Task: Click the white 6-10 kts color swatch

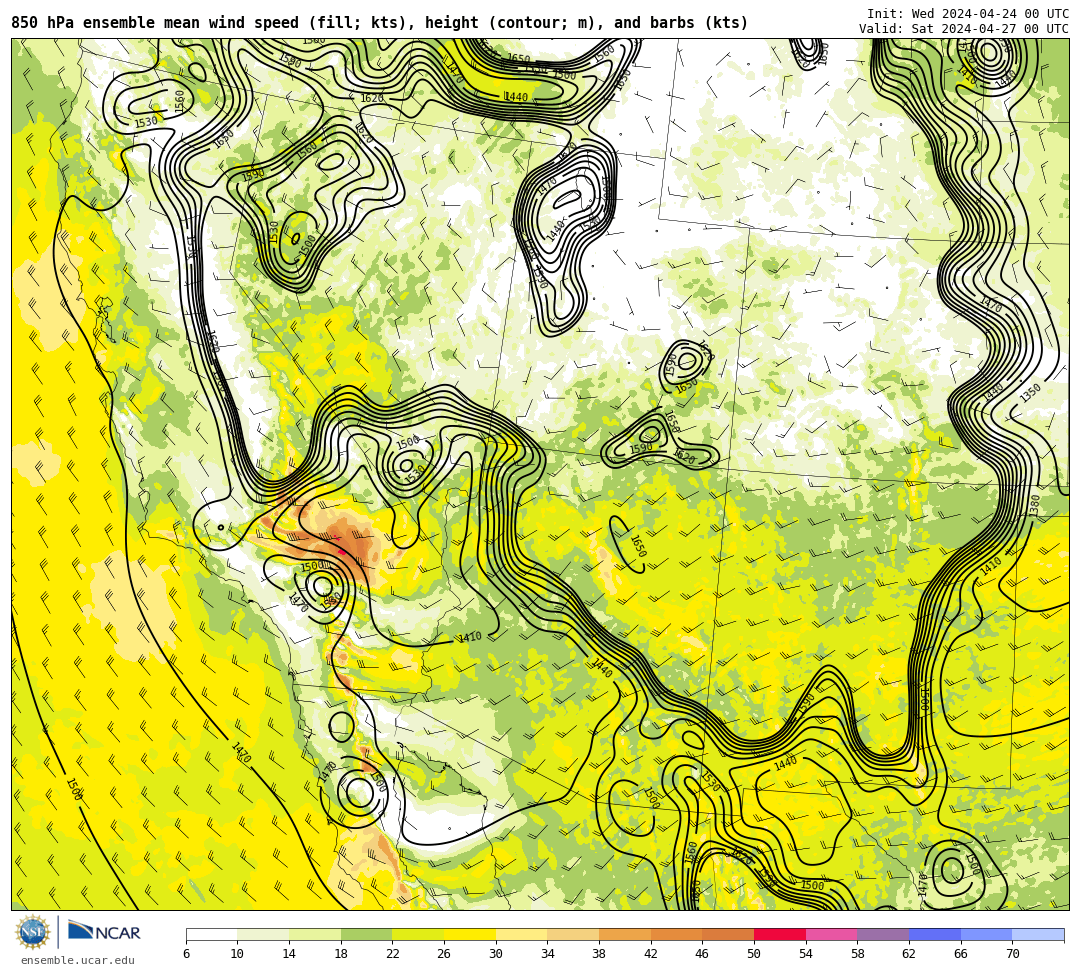Action: [x=211, y=934]
